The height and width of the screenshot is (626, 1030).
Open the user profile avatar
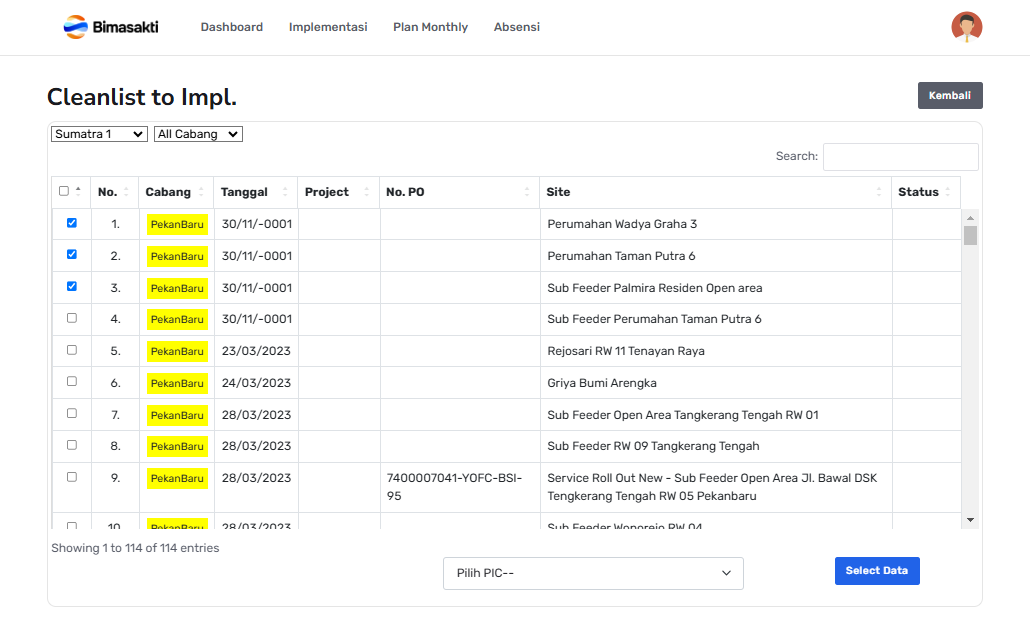coord(966,27)
